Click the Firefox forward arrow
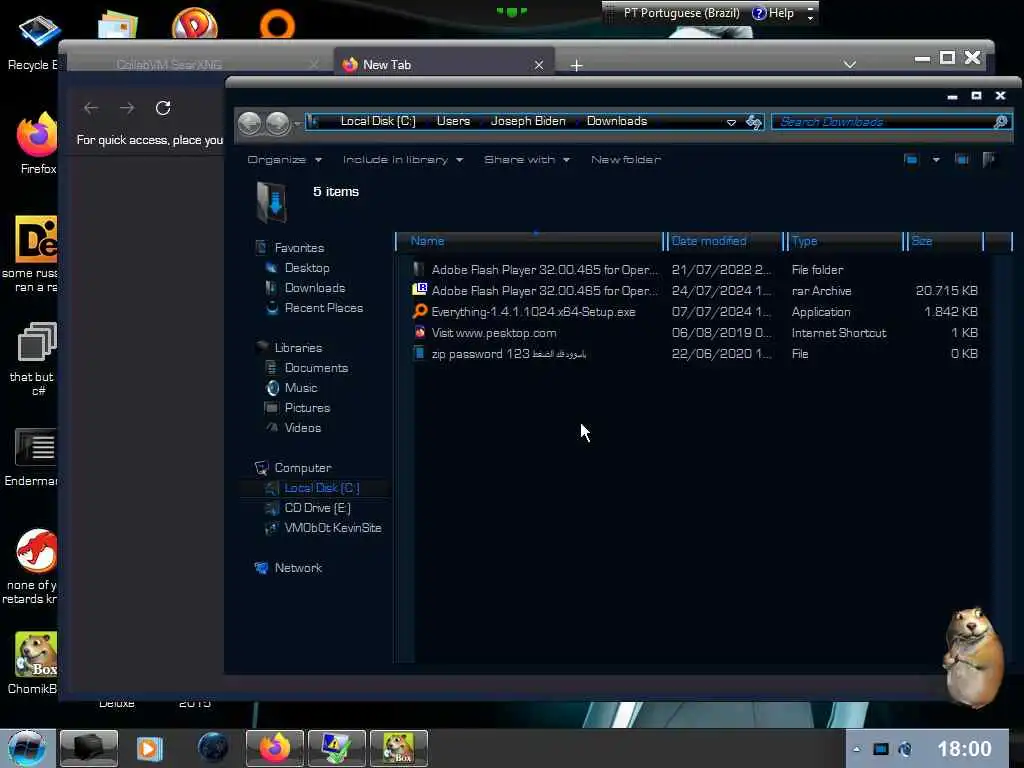 click(x=127, y=108)
